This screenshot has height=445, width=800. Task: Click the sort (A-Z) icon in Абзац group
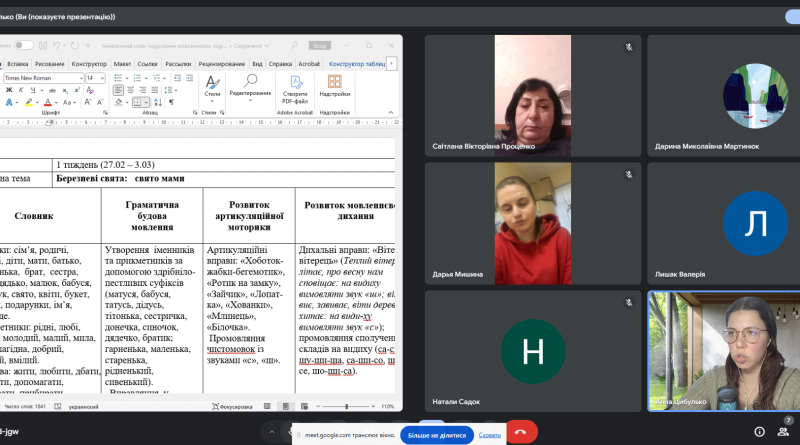pos(158,102)
